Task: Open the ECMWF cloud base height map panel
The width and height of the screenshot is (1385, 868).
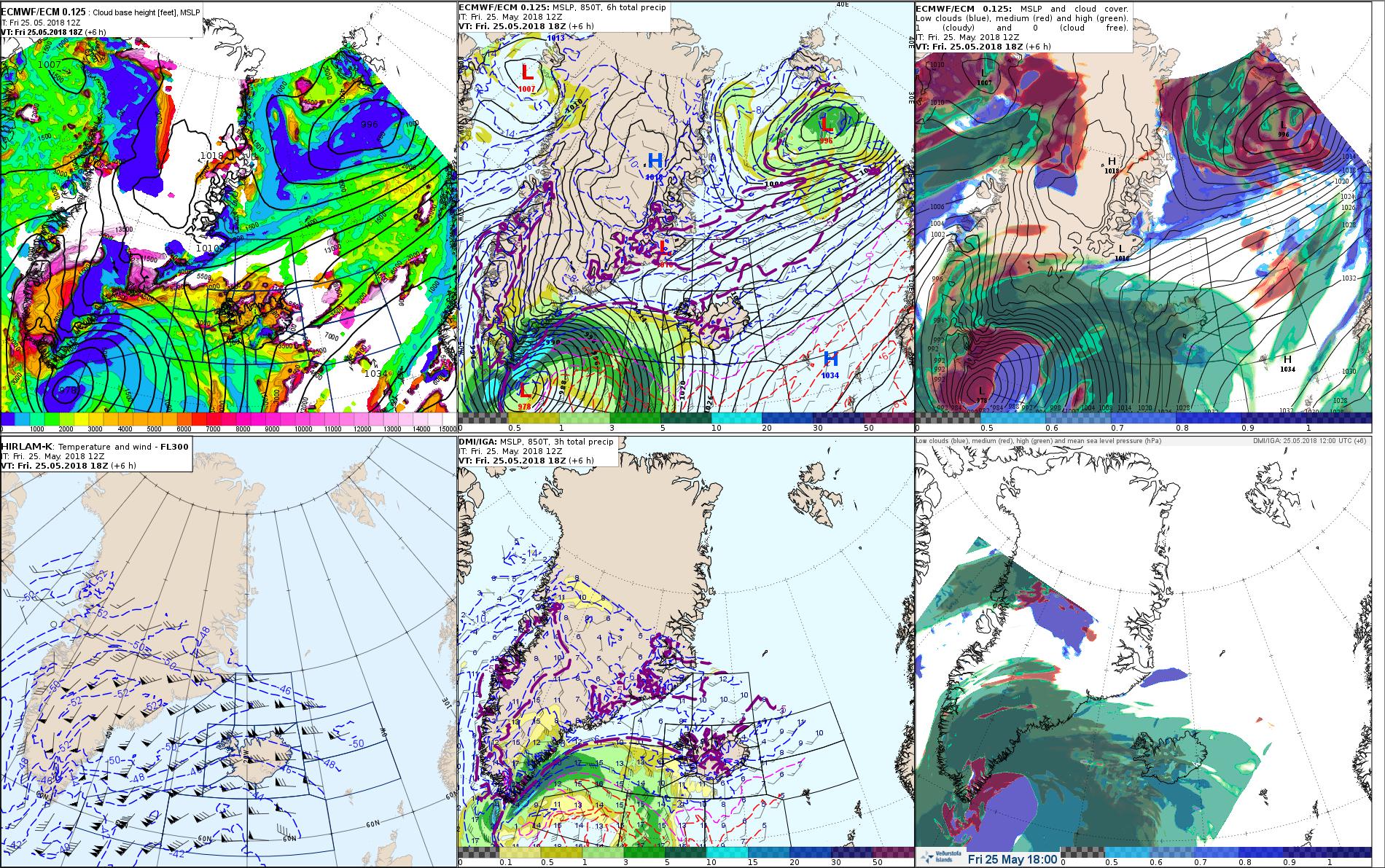Action: (228, 216)
